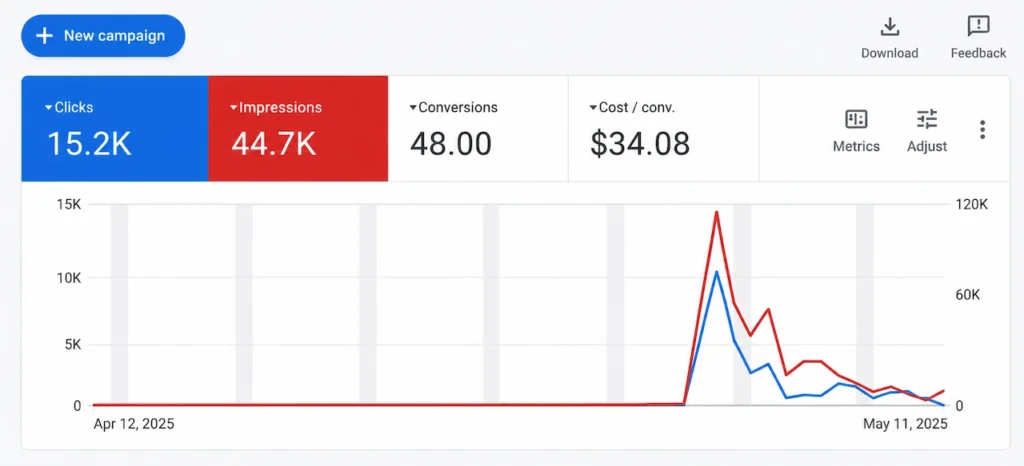Expand the Impressions metric dropdown arrow
Image resolution: width=1024 pixels, height=466 pixels.
click(x=234, y=108)
